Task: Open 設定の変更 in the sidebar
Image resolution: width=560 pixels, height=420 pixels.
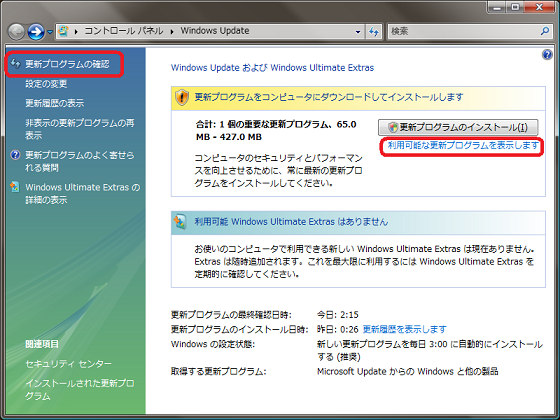Action: click(46, 84)
